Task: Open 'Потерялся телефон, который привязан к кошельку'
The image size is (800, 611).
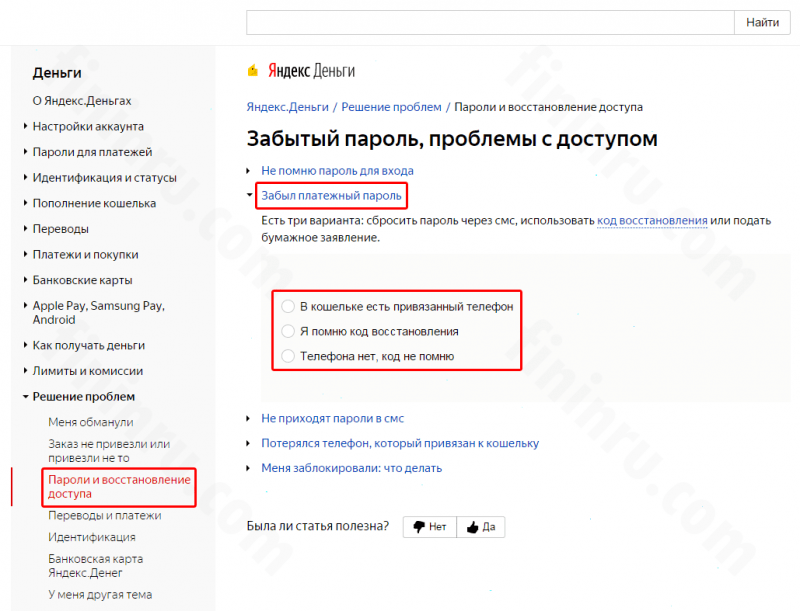Action: 400,443
